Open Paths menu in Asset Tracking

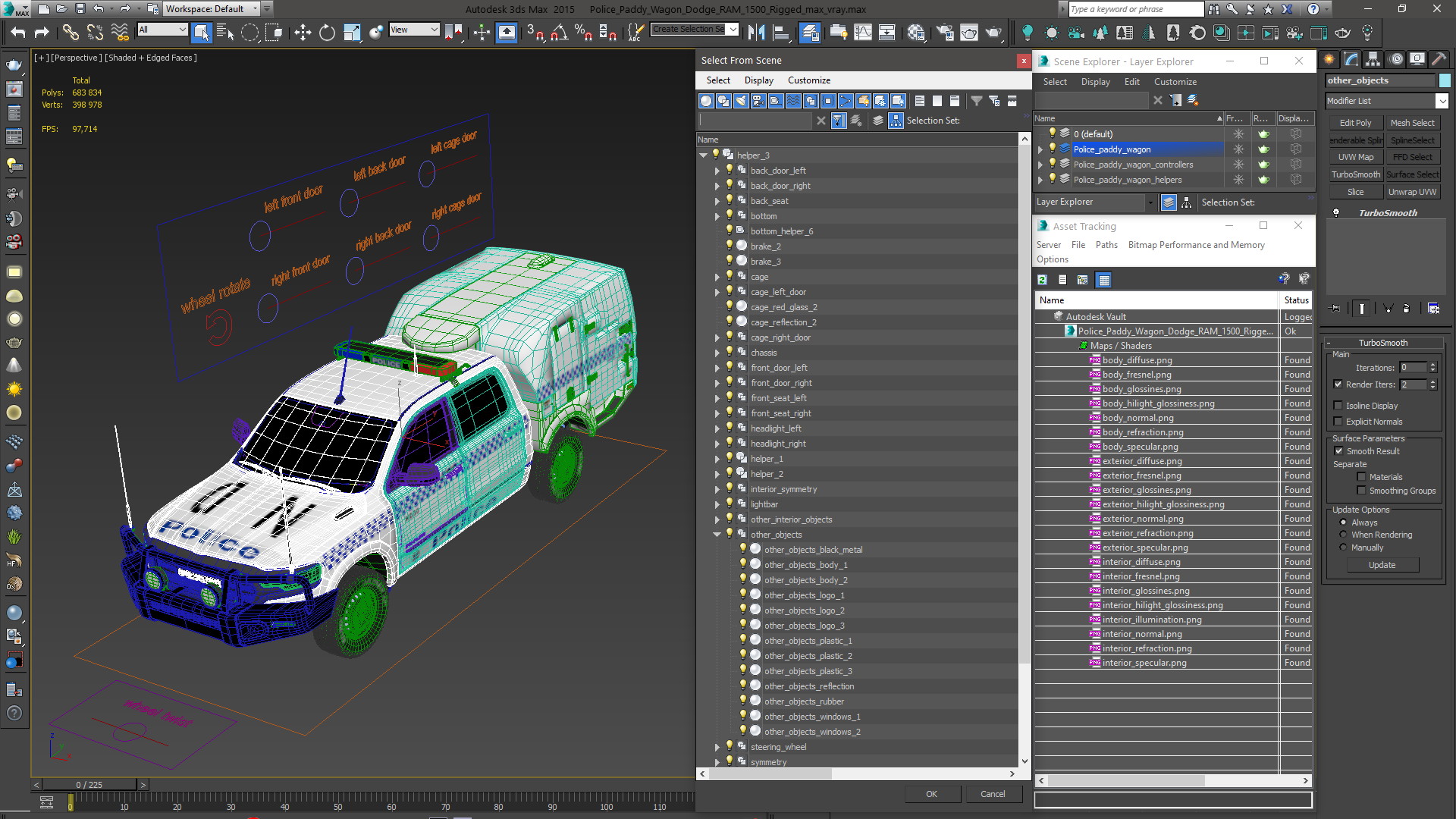[1106, 245]
